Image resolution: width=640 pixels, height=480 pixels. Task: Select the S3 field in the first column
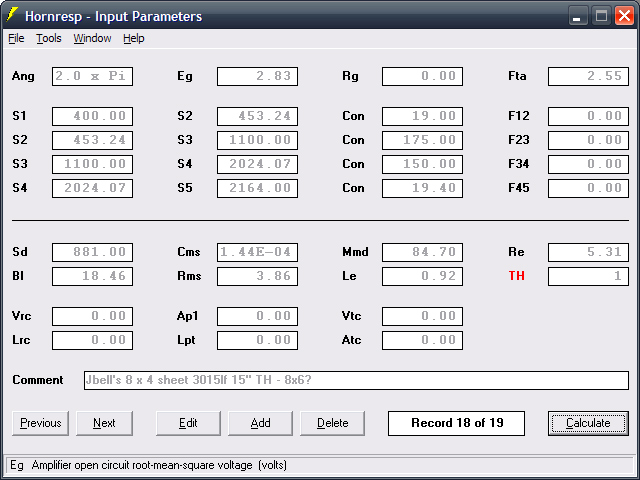(x=92, y=164)
